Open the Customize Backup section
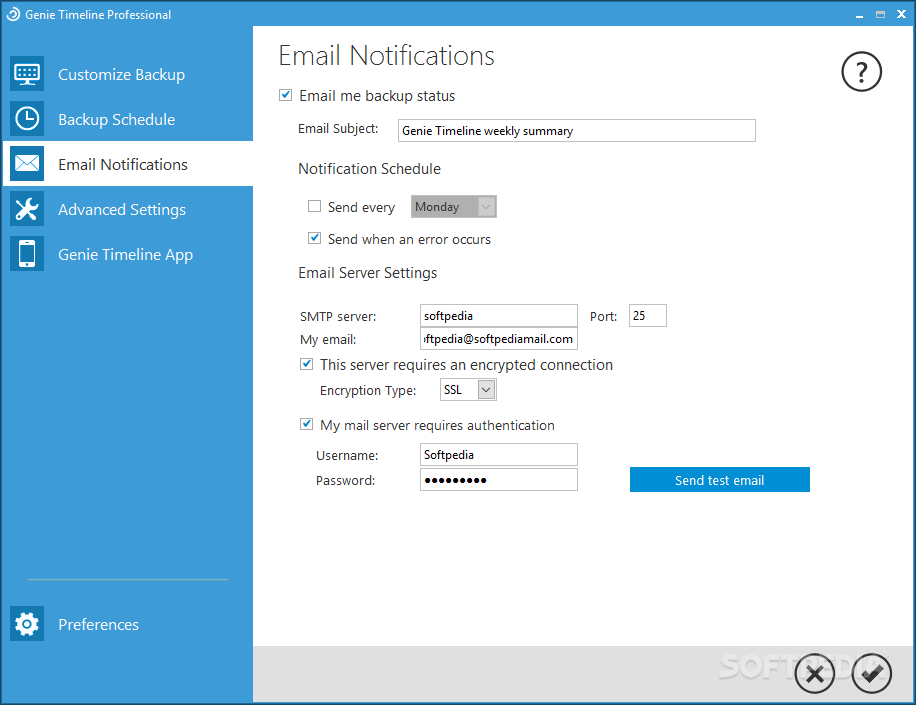The width and height of the screenshot is (916, 705). pos(127,74)
